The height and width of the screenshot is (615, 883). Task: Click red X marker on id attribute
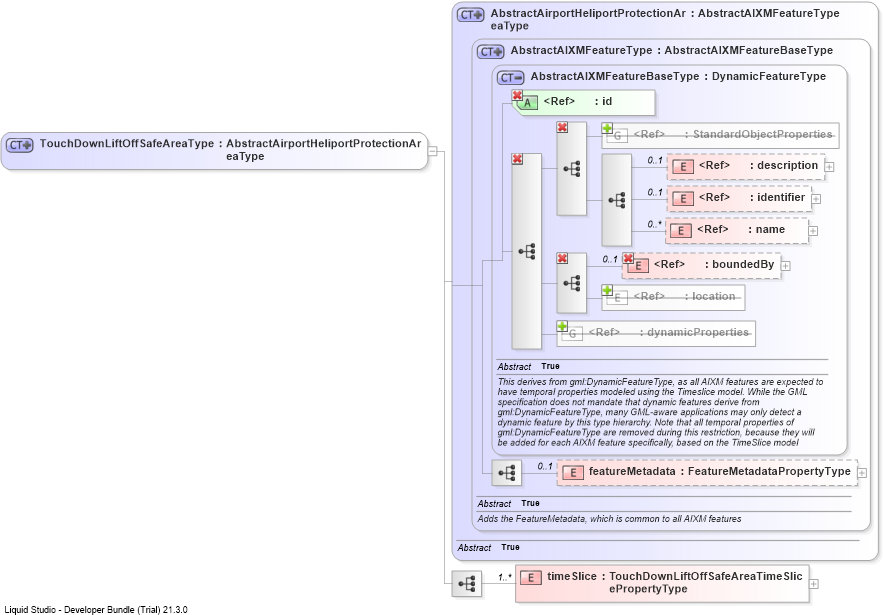click(x=517, y=95)
